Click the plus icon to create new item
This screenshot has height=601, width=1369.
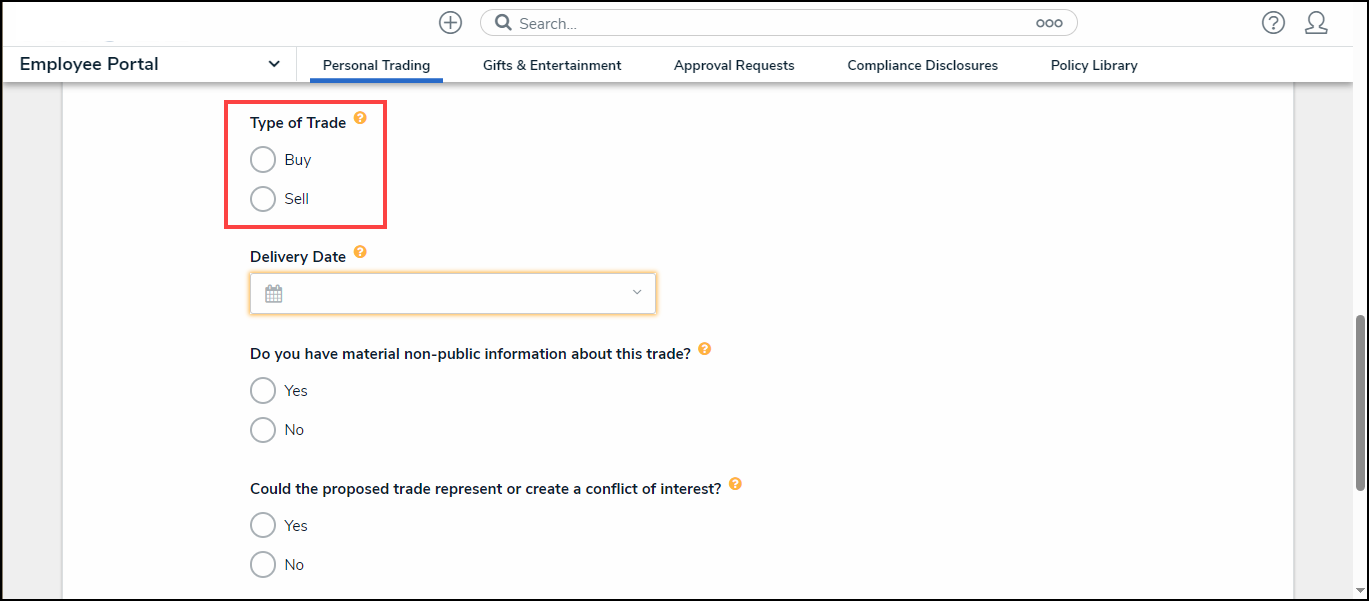[x=450, y=22]
